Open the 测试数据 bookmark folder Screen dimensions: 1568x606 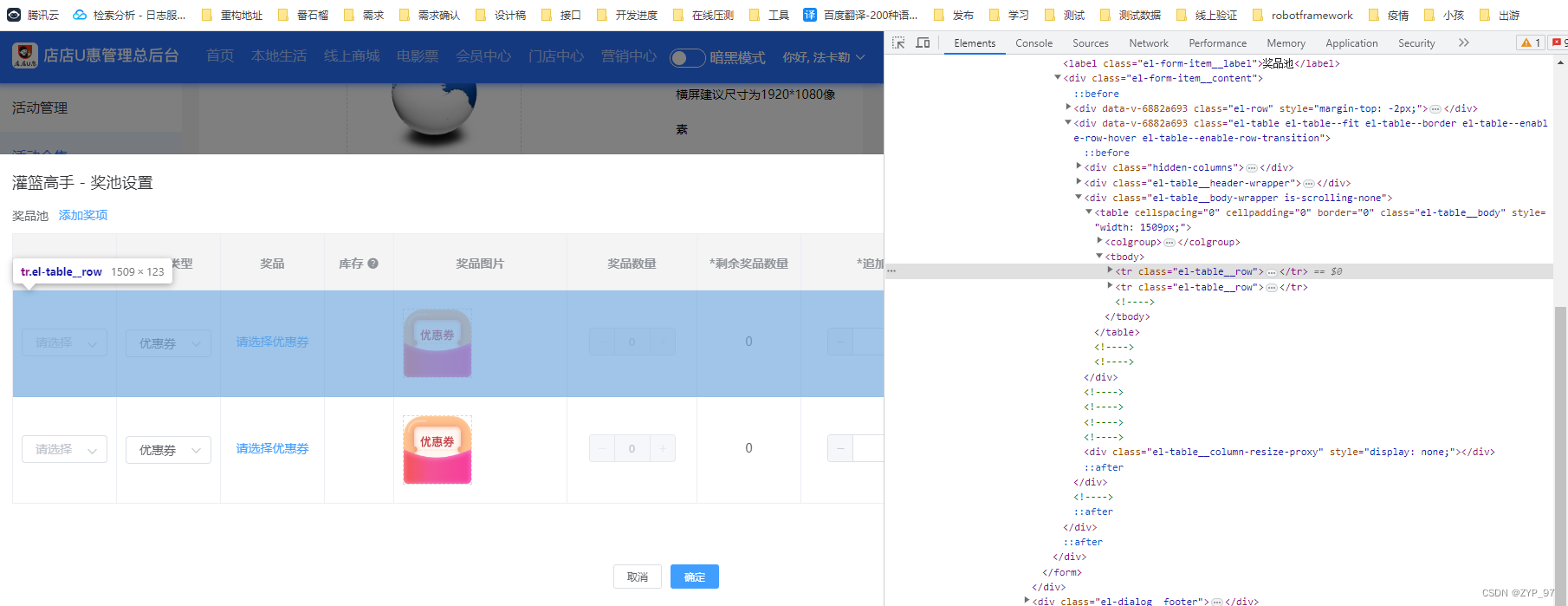(x=1130, y=15)
